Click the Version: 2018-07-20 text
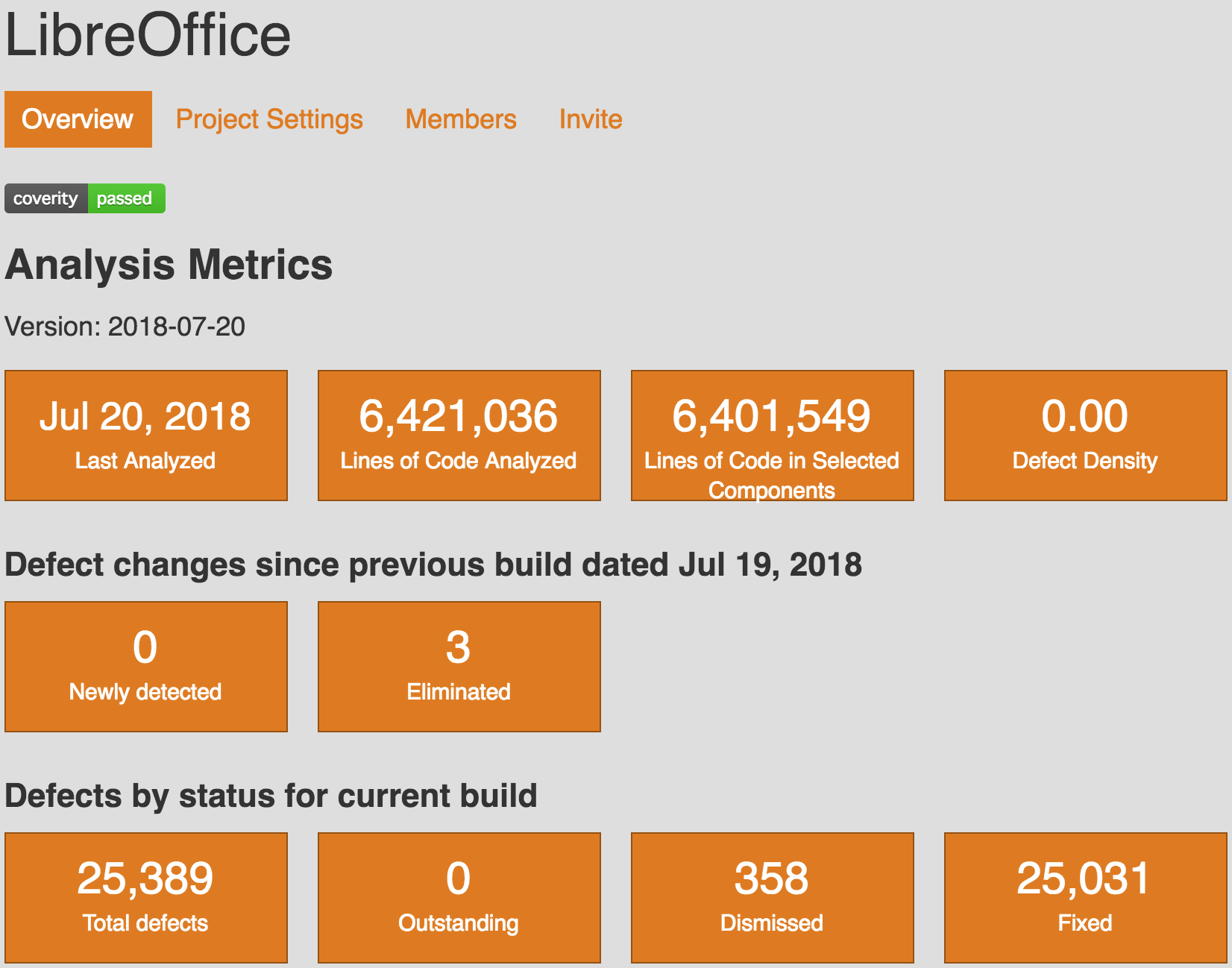 coord(125,327)
